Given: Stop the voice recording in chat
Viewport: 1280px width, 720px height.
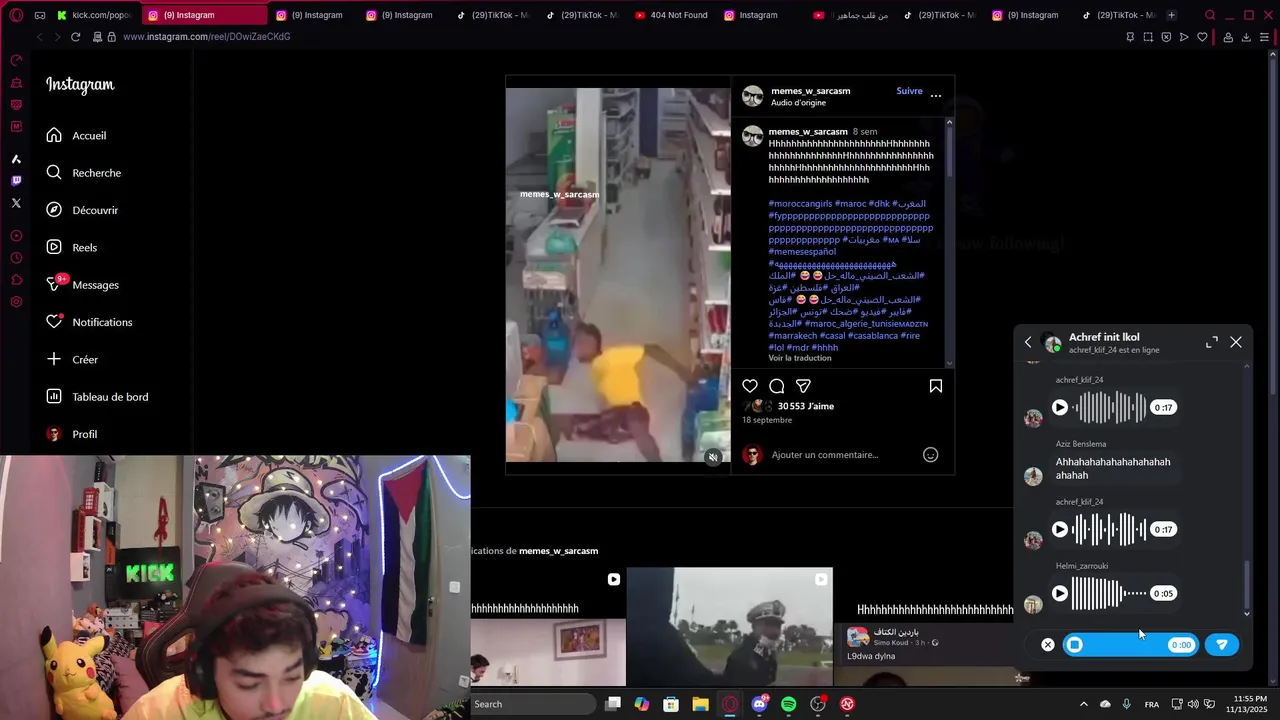Looking at the screenshot, I should (x=1075, y=645).
